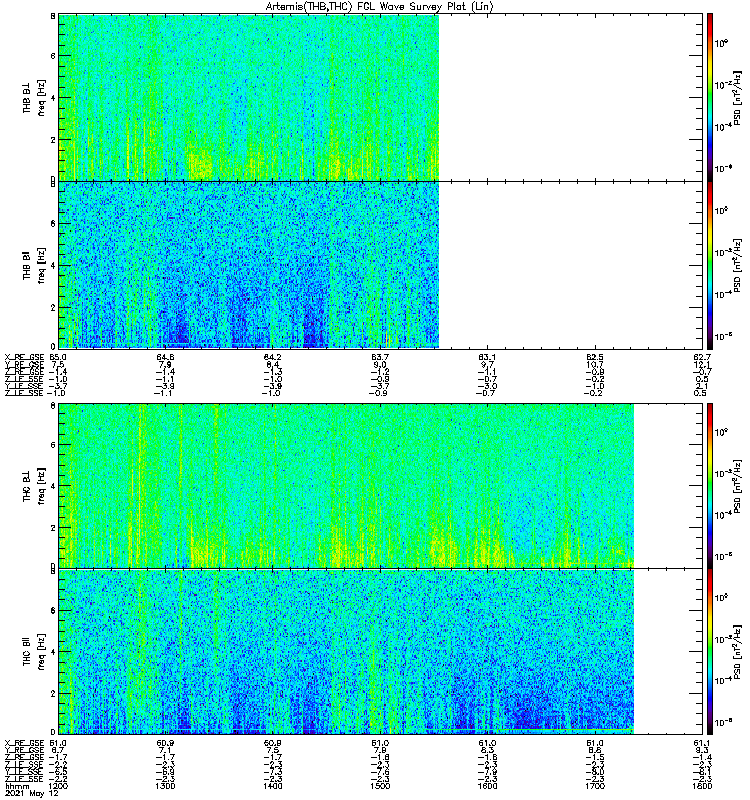Click the "1600" time label on the bottom axis

(x=487, y=786)
